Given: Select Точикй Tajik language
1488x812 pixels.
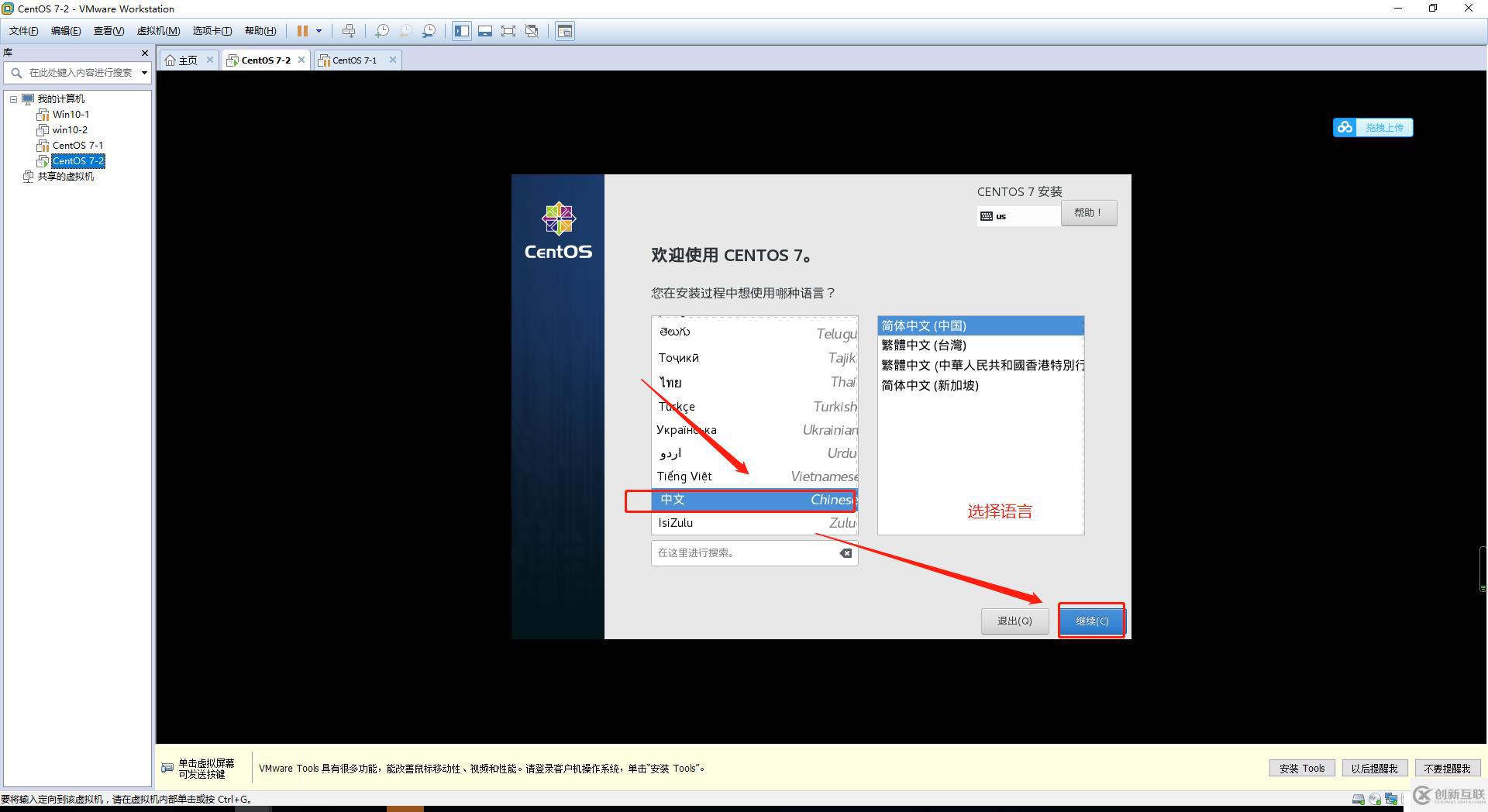Looking at the screenshot, I should [x=754, y=357].
